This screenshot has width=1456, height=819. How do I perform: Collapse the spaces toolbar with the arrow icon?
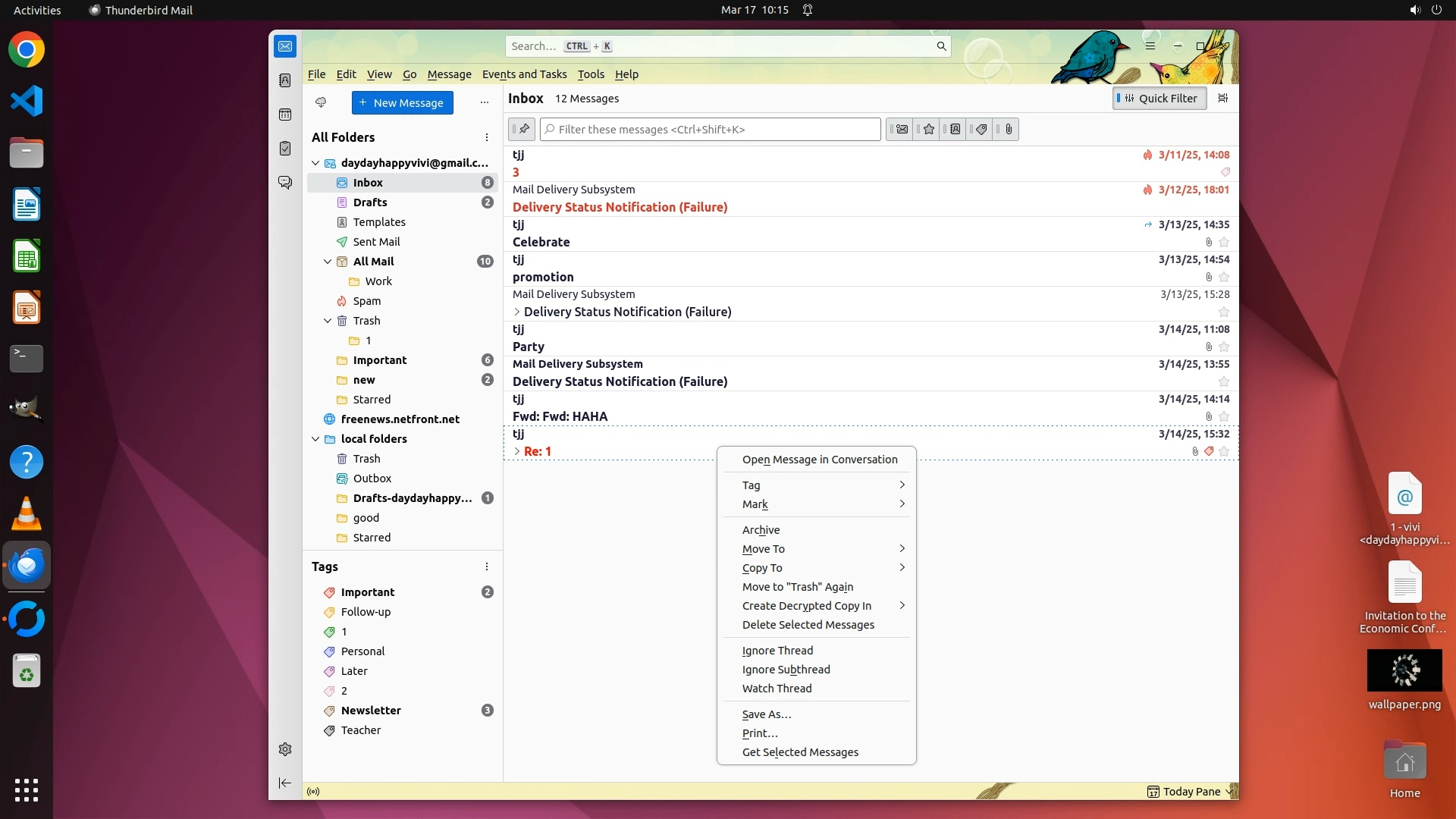coord(285,783)
